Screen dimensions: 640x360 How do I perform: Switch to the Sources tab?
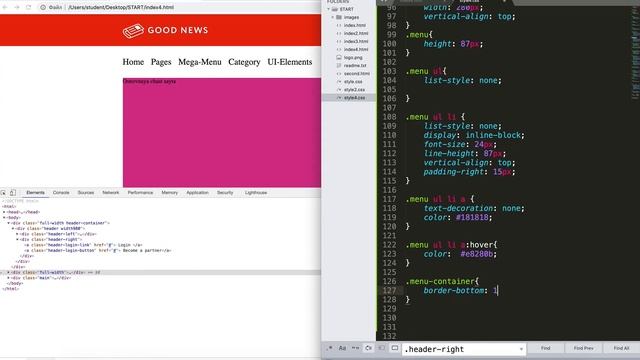click(x=86, y=193)
